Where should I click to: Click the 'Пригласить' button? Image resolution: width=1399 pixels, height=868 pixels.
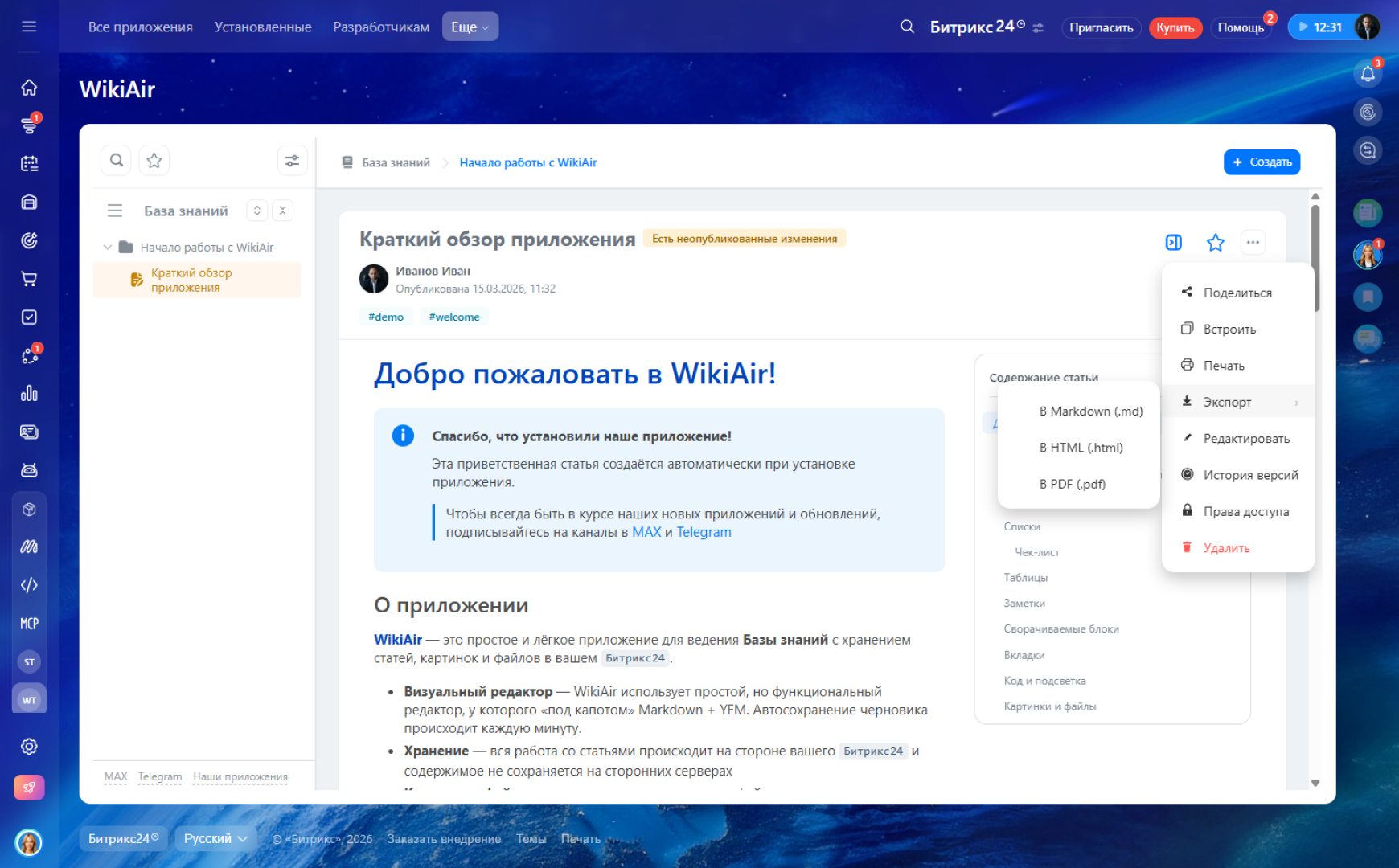pyautogui.click(x=1101, y=27)
